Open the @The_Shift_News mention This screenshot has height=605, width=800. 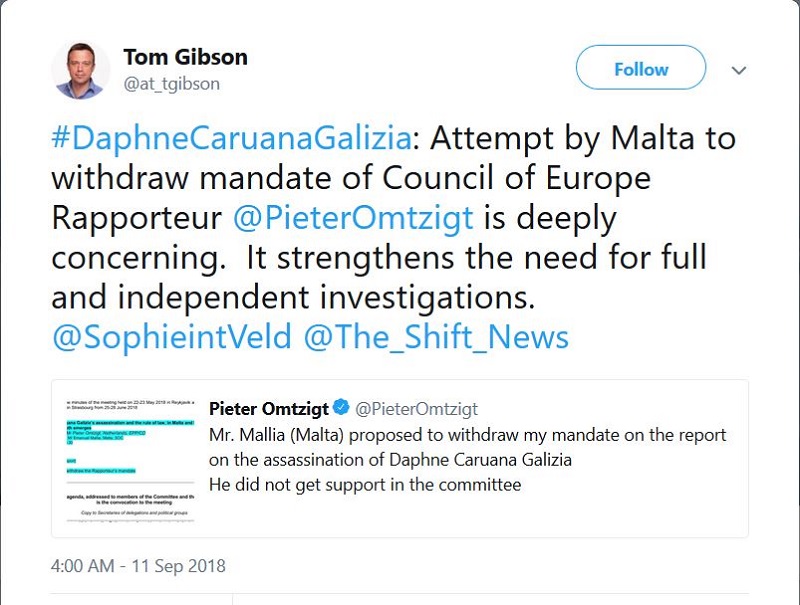coord(437,337)
